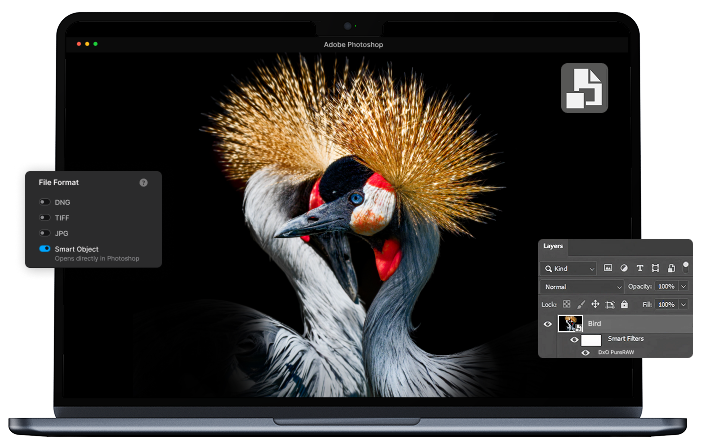Enable the DNG file format toggle
The image size is (703, 437).
coord(45,202)
